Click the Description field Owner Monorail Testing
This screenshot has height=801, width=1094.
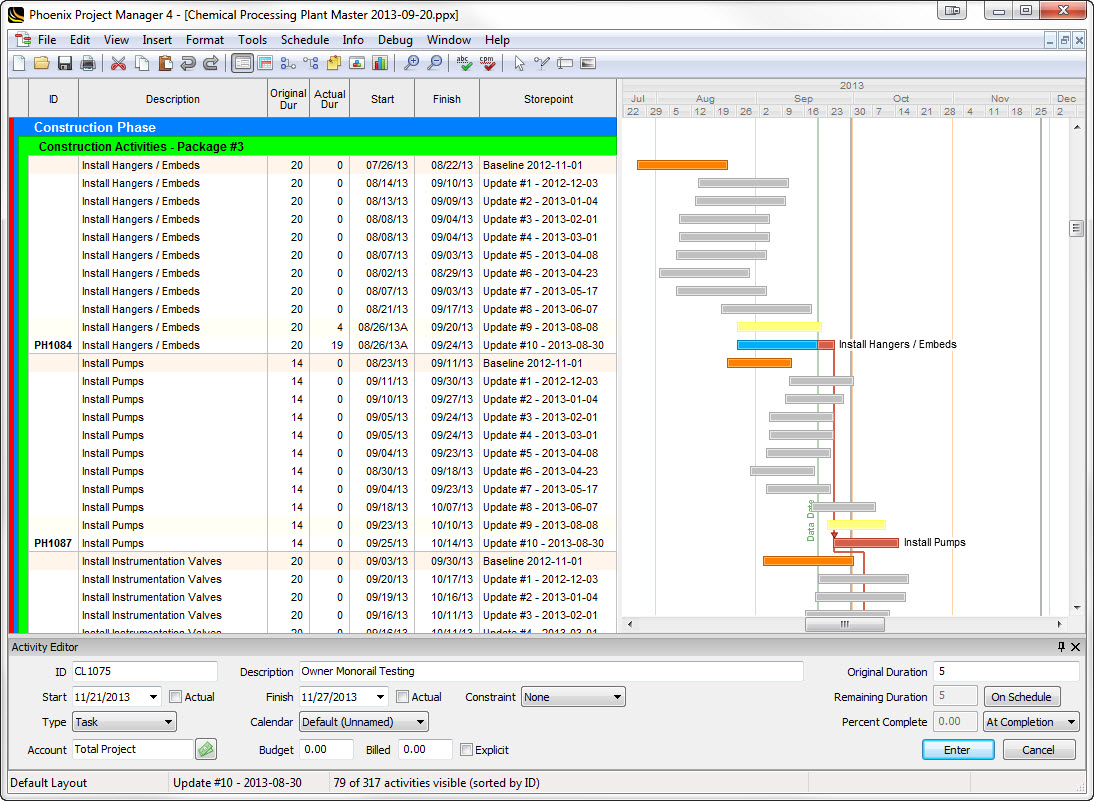[x=551, y=671]
